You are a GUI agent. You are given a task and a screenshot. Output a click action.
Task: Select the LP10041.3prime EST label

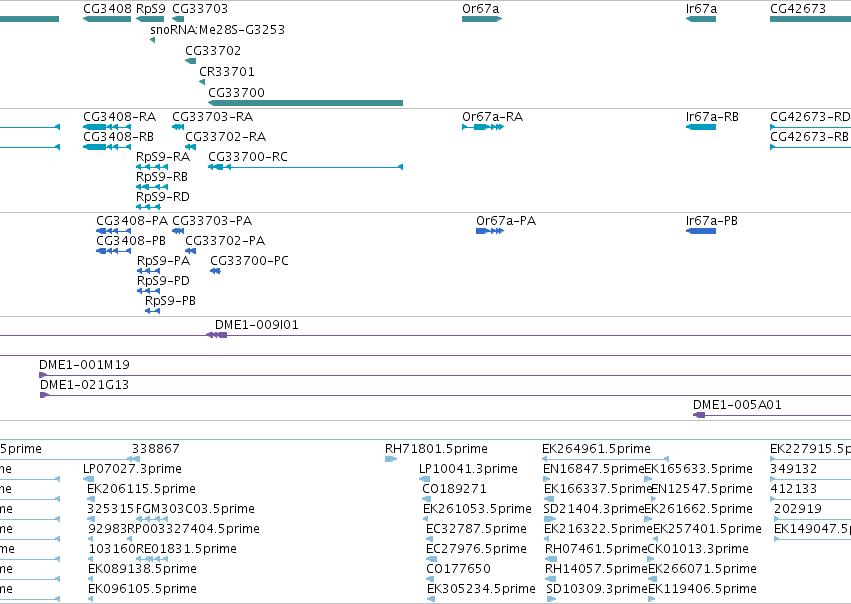point(468,469)
